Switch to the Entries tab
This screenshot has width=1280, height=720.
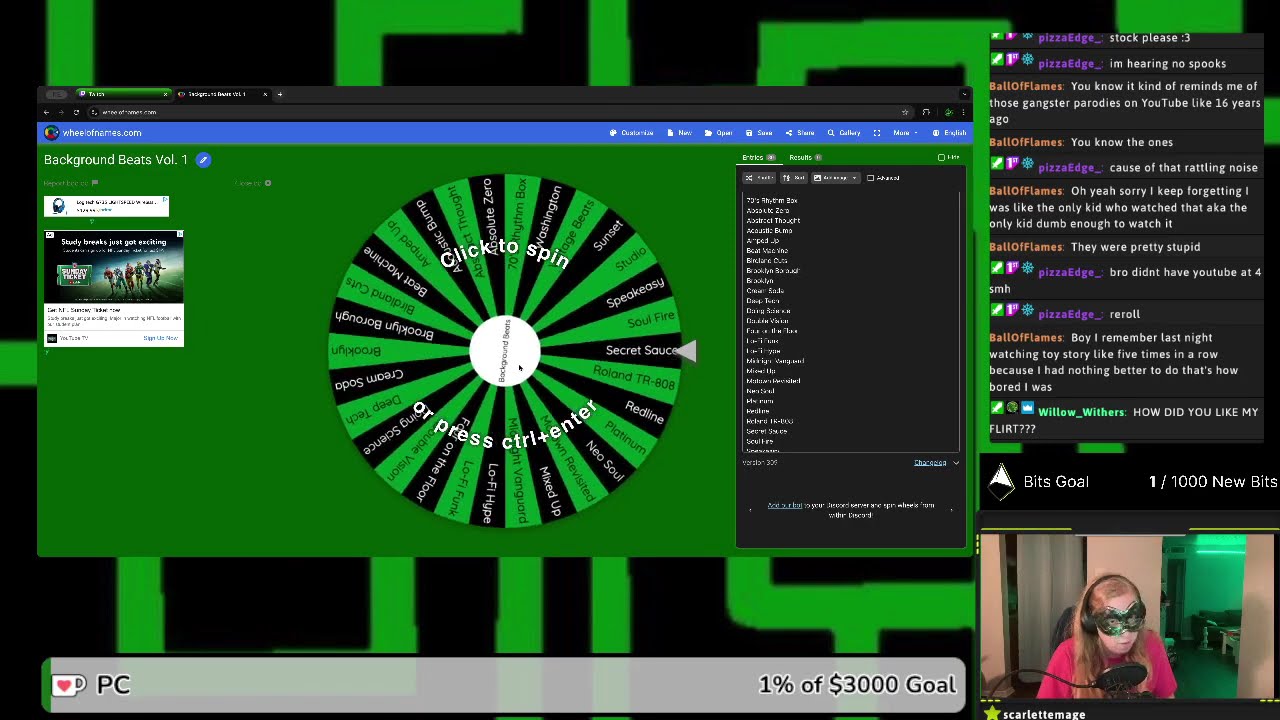(758, 157)
